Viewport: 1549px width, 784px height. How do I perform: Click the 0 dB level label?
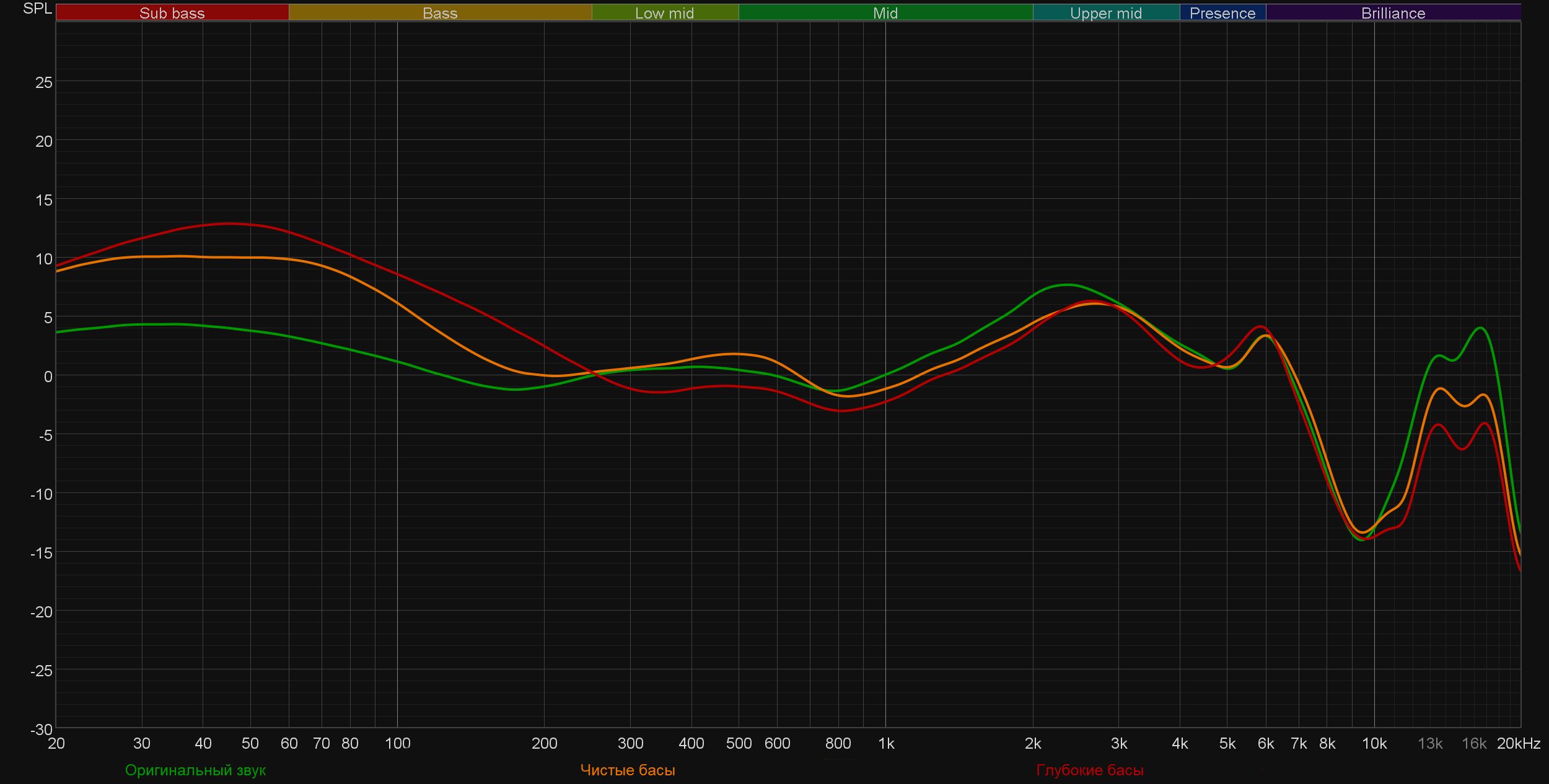click(48, 377)
